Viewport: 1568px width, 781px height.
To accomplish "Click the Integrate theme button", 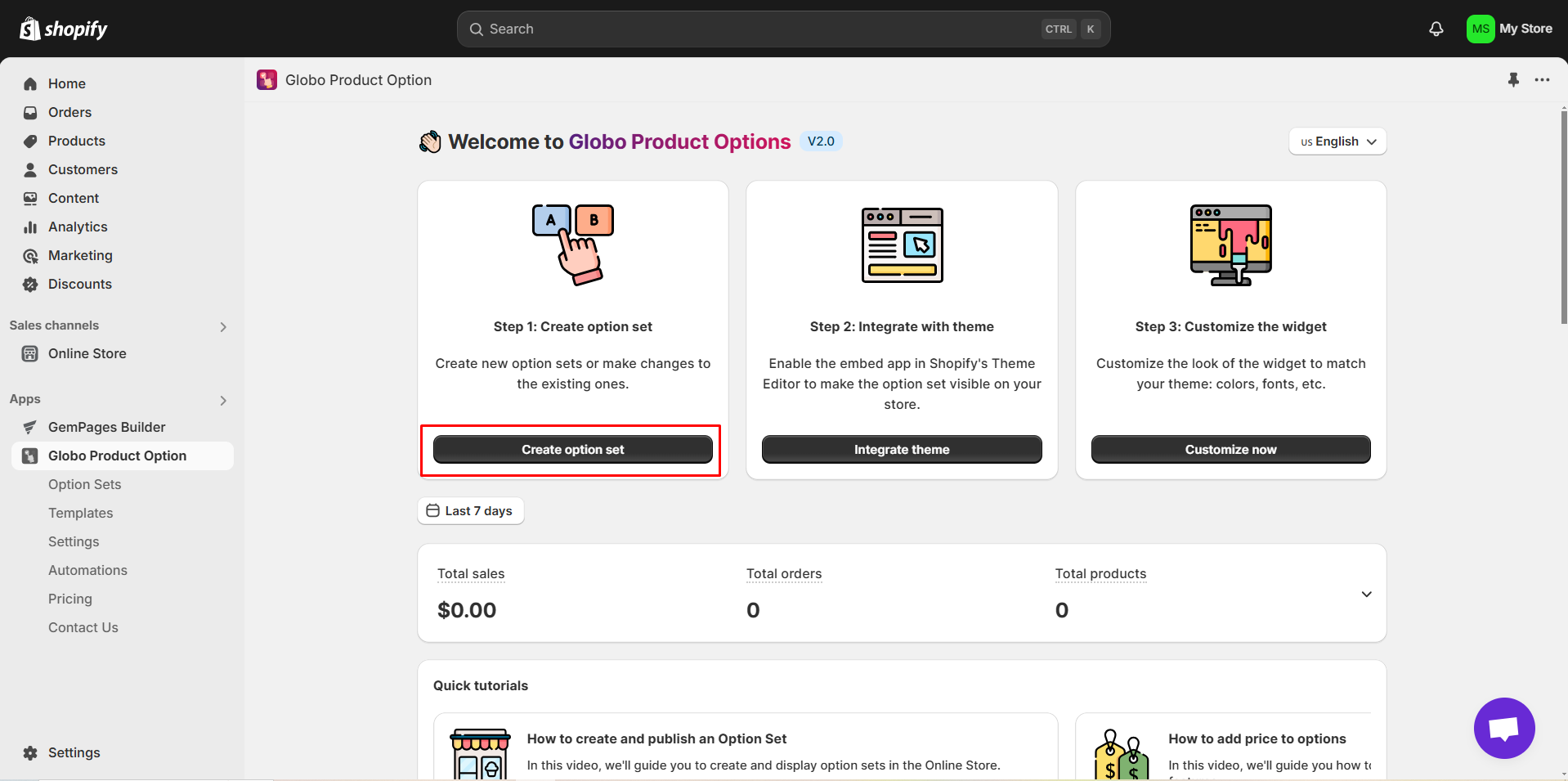I will click(901, 449).
